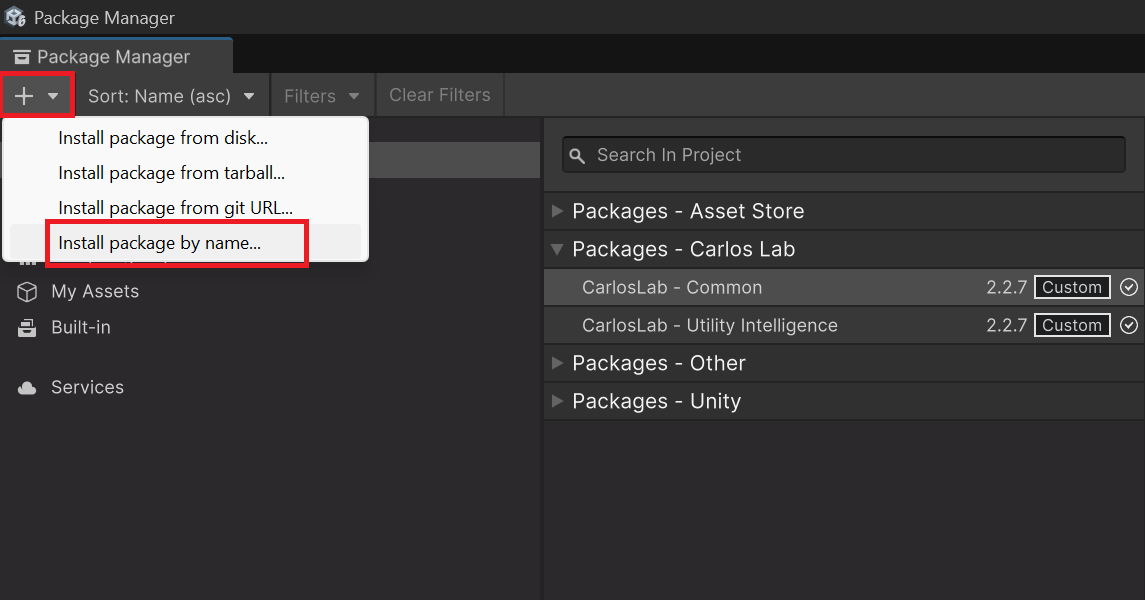Click the Unity icon in the title bar

[x=15, y=17]
